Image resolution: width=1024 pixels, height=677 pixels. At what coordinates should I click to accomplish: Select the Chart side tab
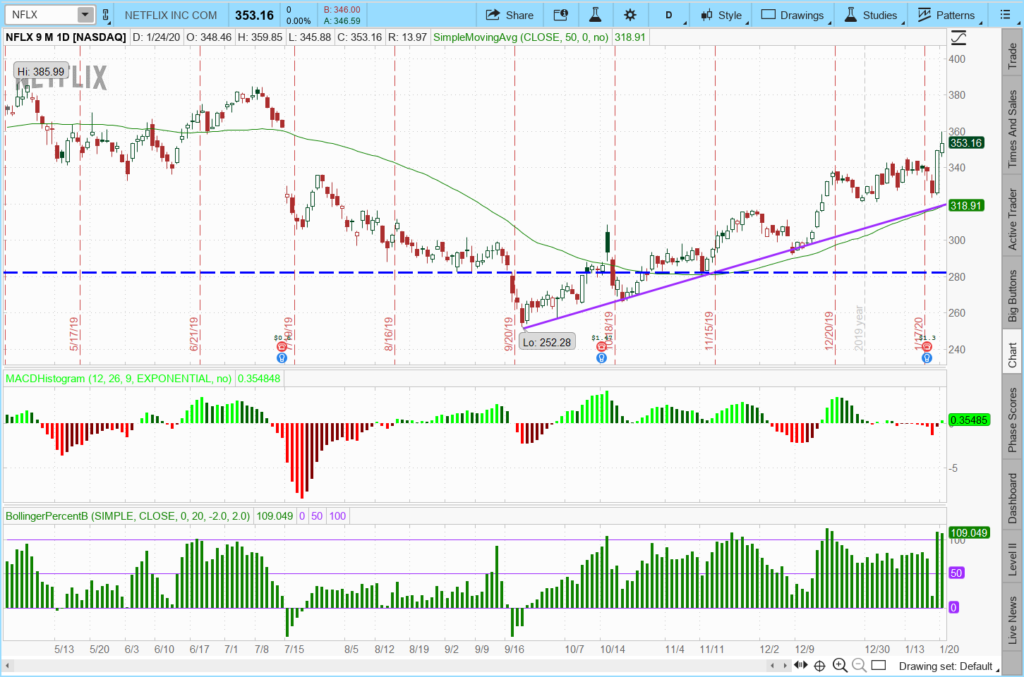click(1012, 354)
